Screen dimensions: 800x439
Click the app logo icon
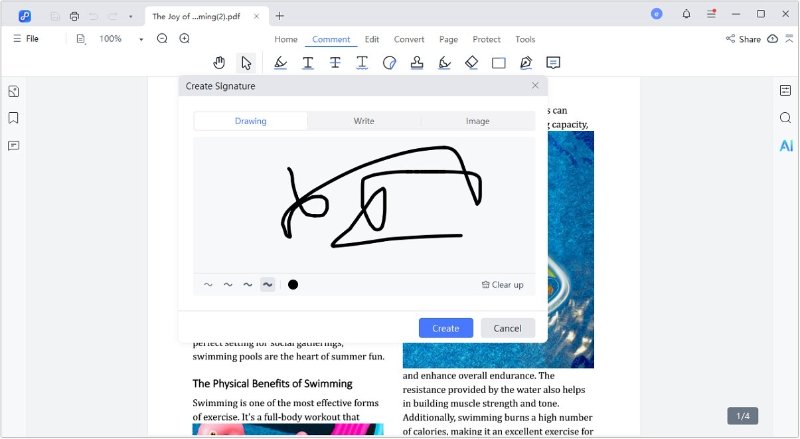[24, 16]
